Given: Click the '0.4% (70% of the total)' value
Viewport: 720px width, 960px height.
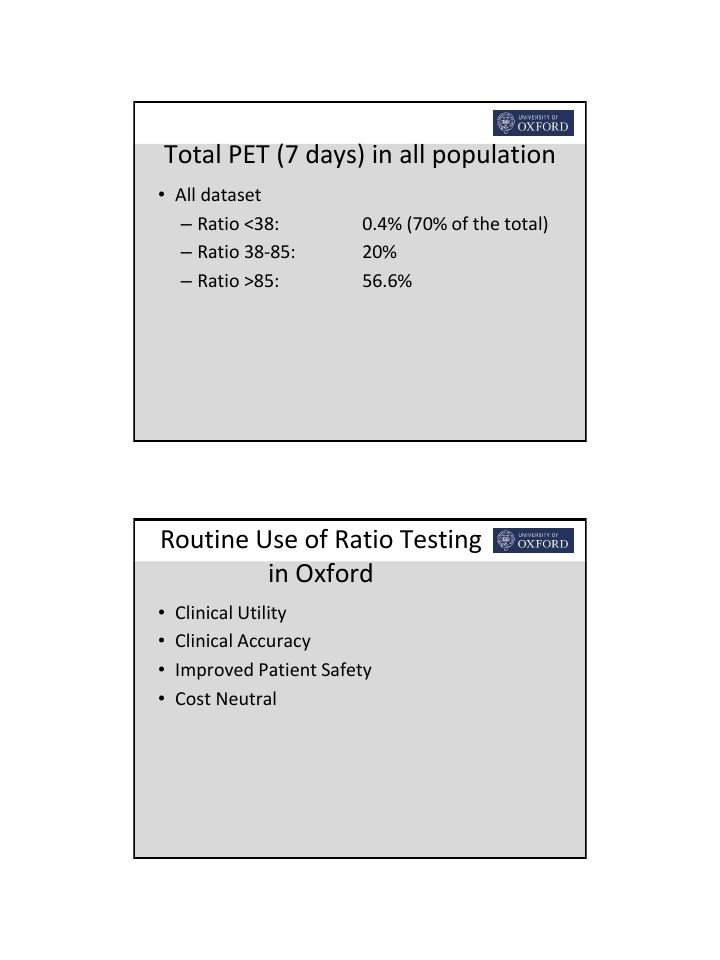Looking at the screenshot, I should 455,224.
